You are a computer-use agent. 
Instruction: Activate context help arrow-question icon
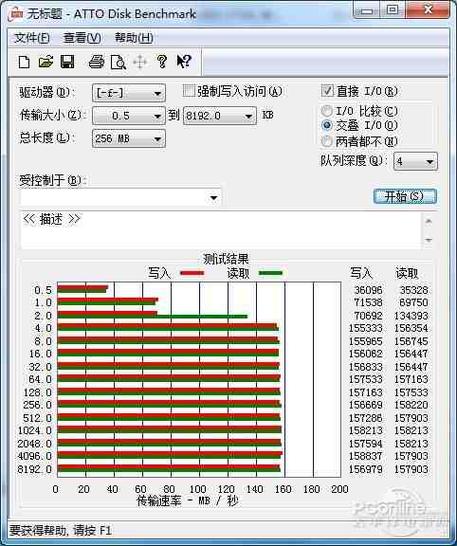184,62
